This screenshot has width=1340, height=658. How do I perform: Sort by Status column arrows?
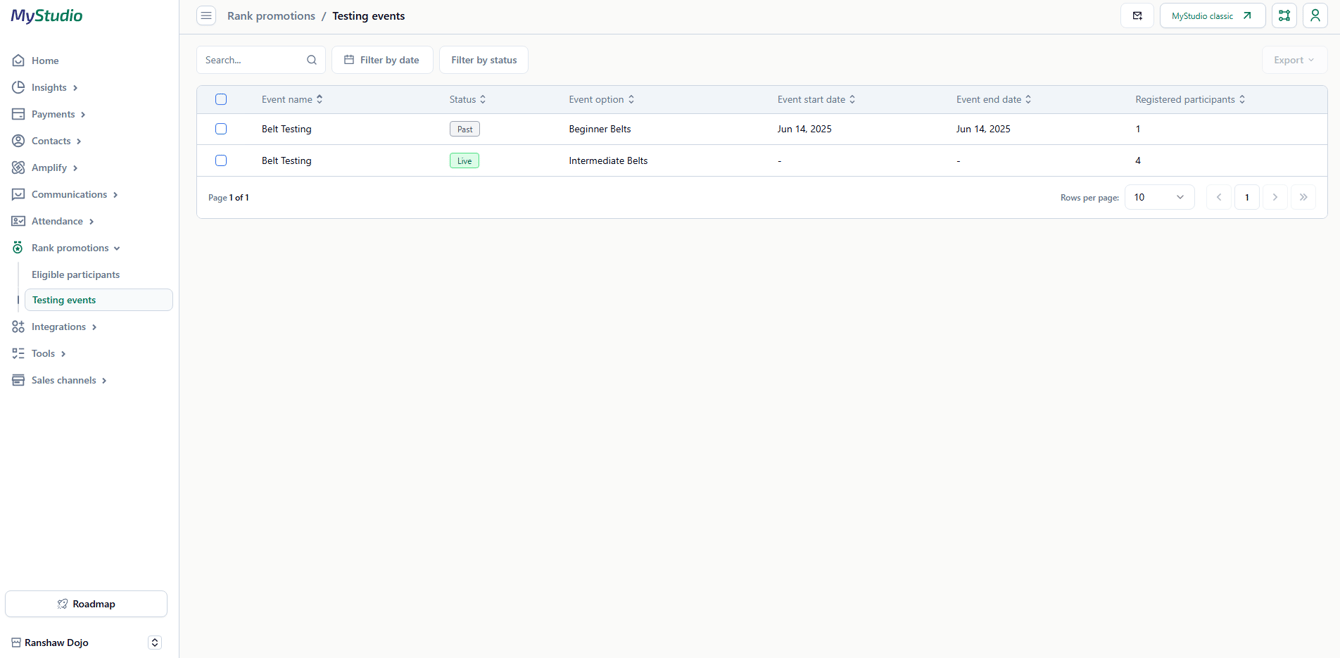coord(483,100)
